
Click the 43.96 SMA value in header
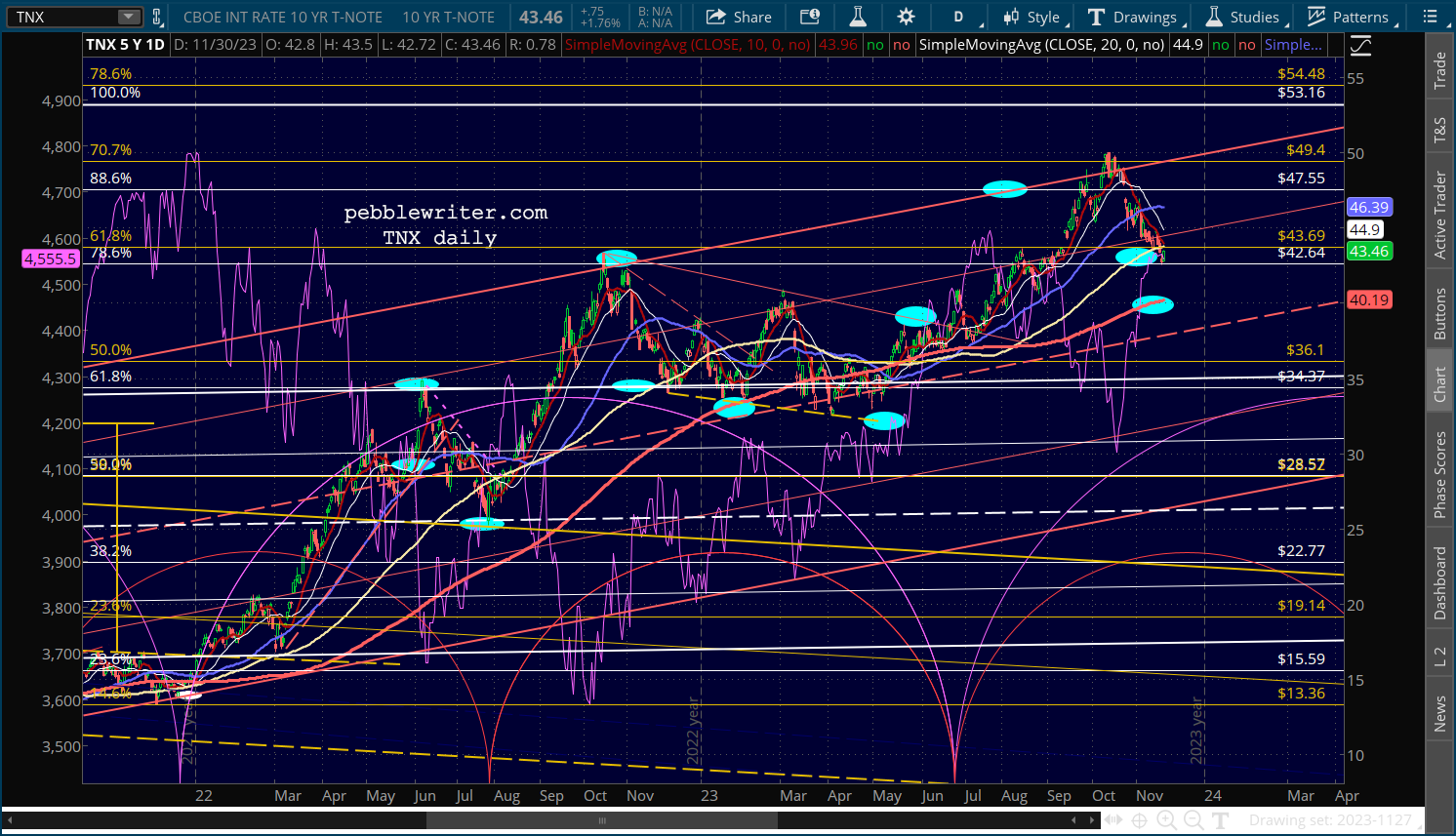click(837, 45)
